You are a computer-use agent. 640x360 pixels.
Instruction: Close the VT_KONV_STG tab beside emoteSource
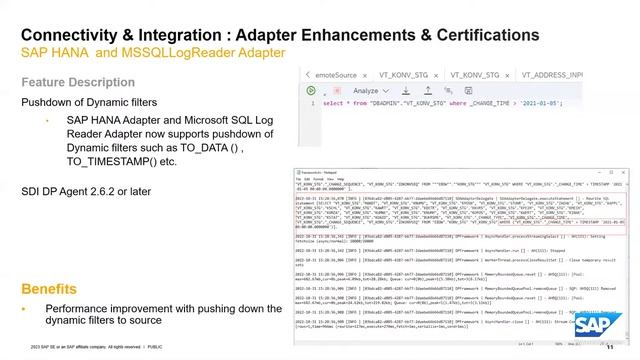pos(436,76)
